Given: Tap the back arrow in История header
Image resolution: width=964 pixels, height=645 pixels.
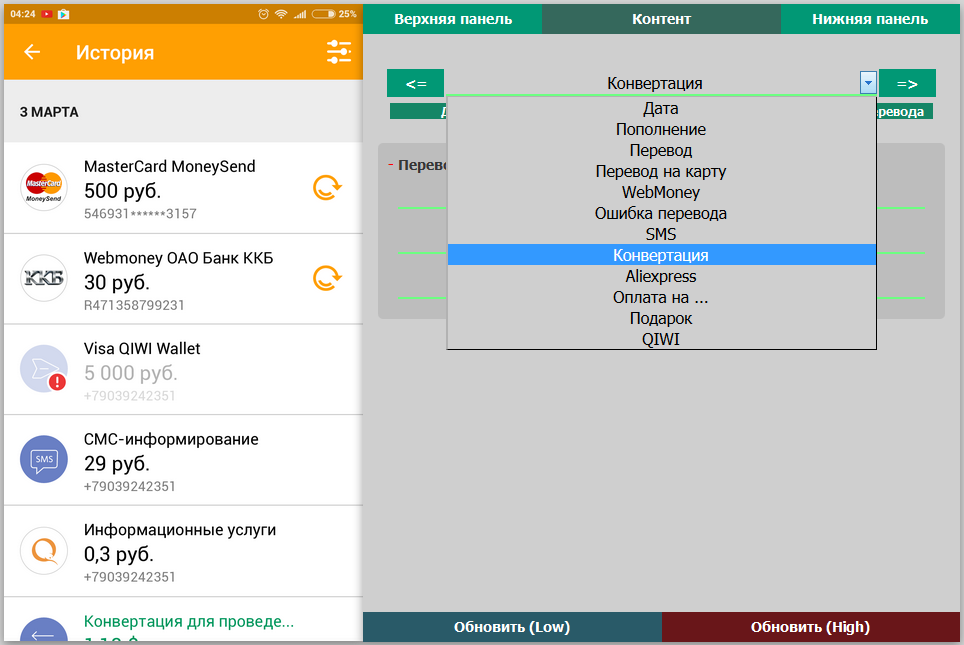Looking at the screenshot, I should click(x=32, y=53).
